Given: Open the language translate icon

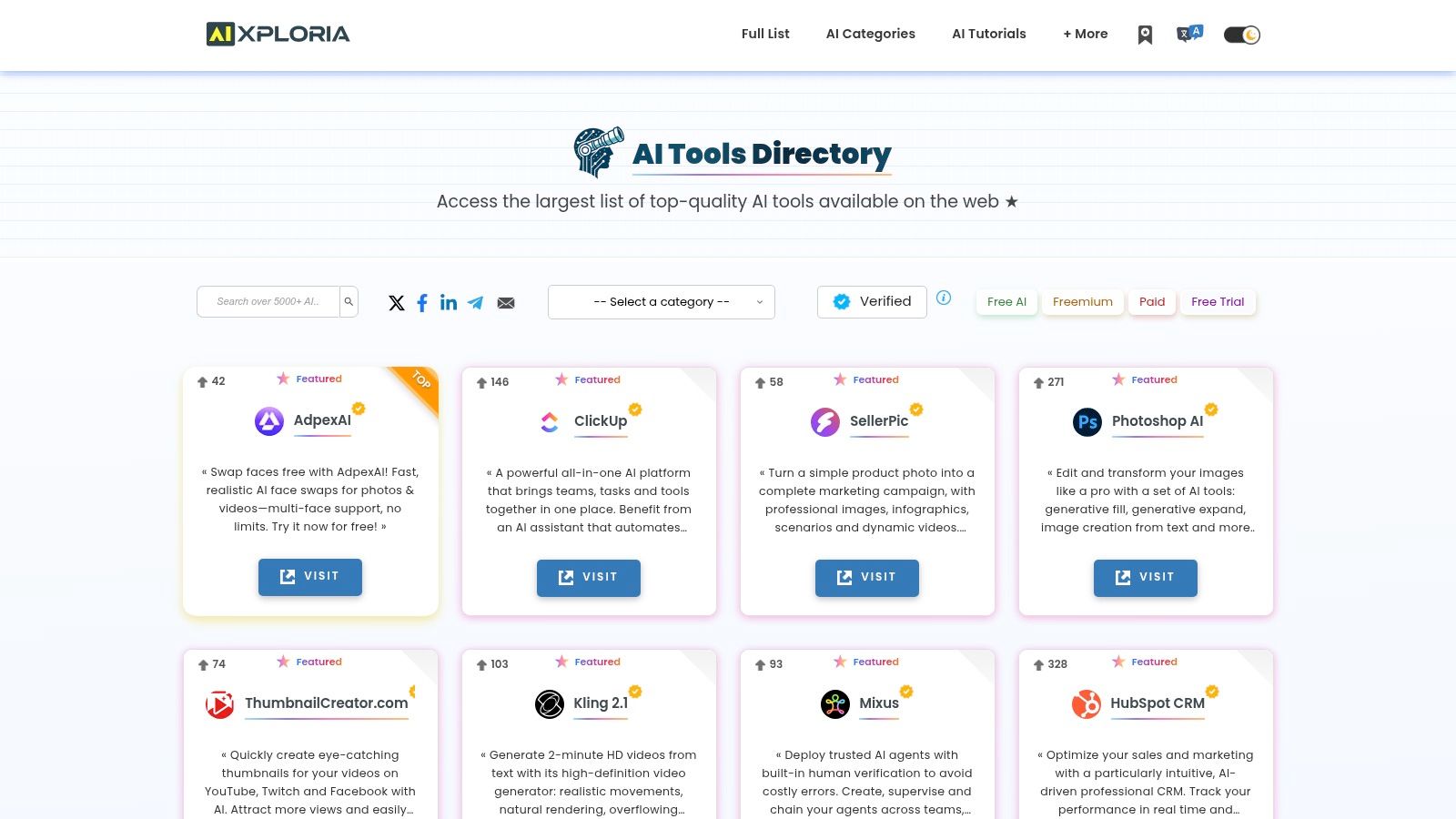Looking at the screenshot, I should click(x=1189, y=34).
